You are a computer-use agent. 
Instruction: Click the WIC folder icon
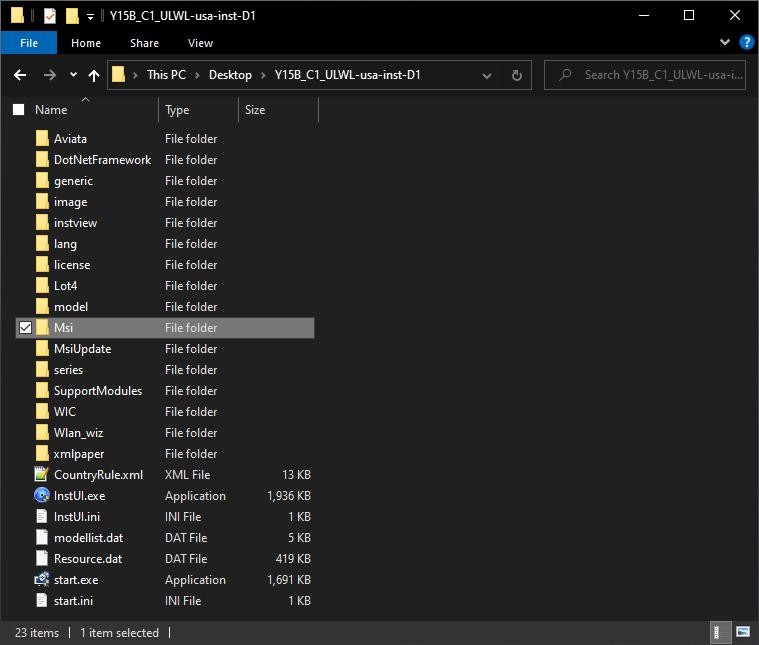[x=42, y=412]
